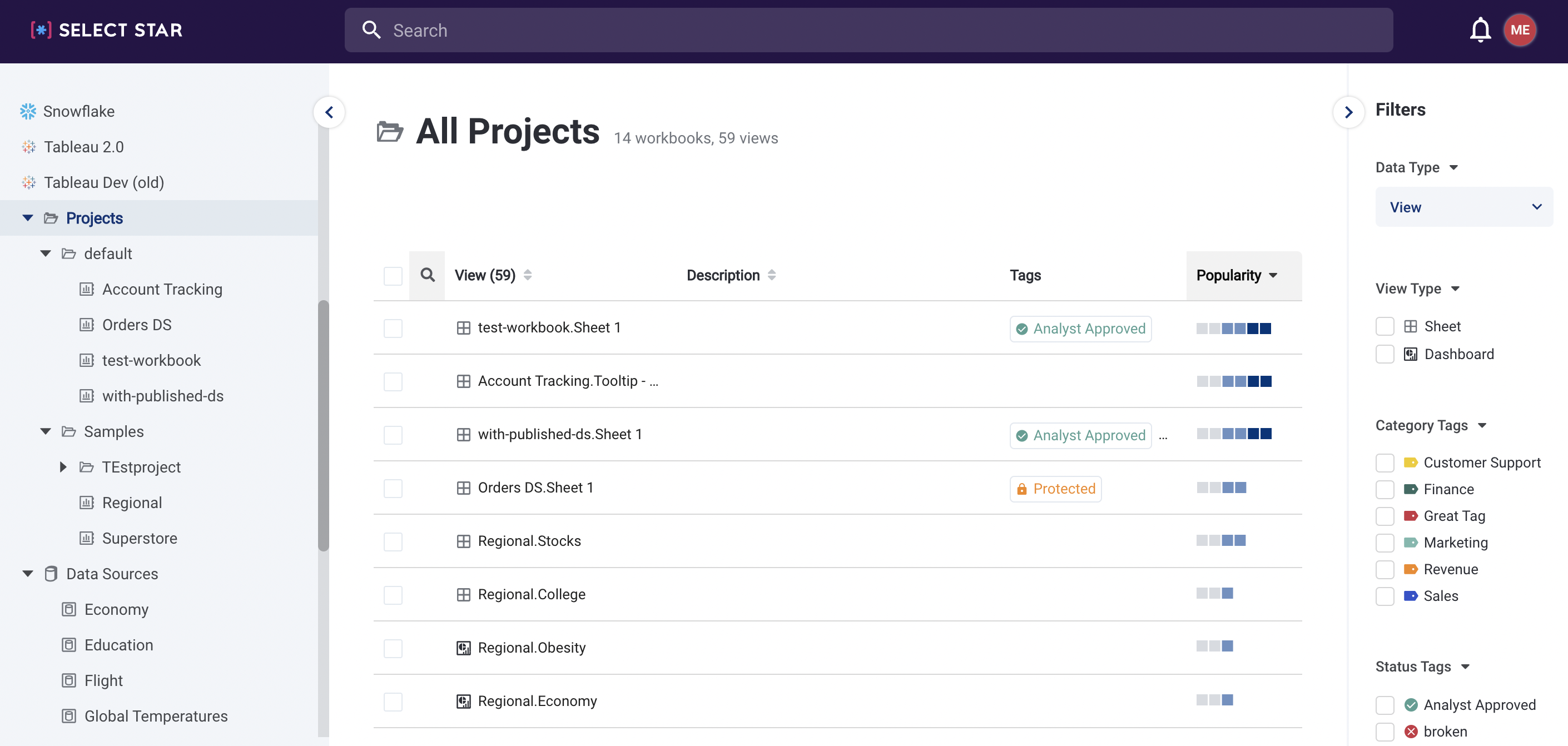Select Education data source in sidebar

tap(118, 645)
